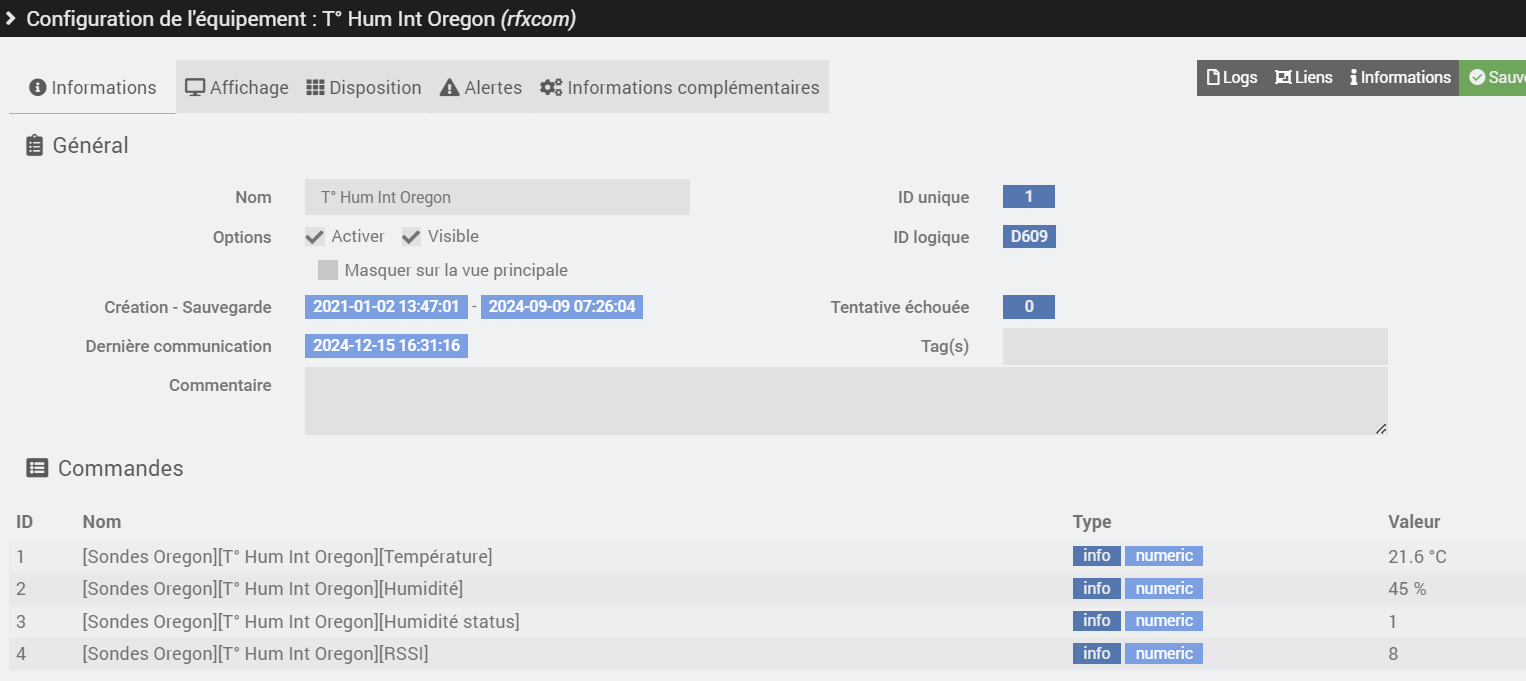
Task: Click the gears icon for Informations complémentaires
Action: tap(551, 88)
